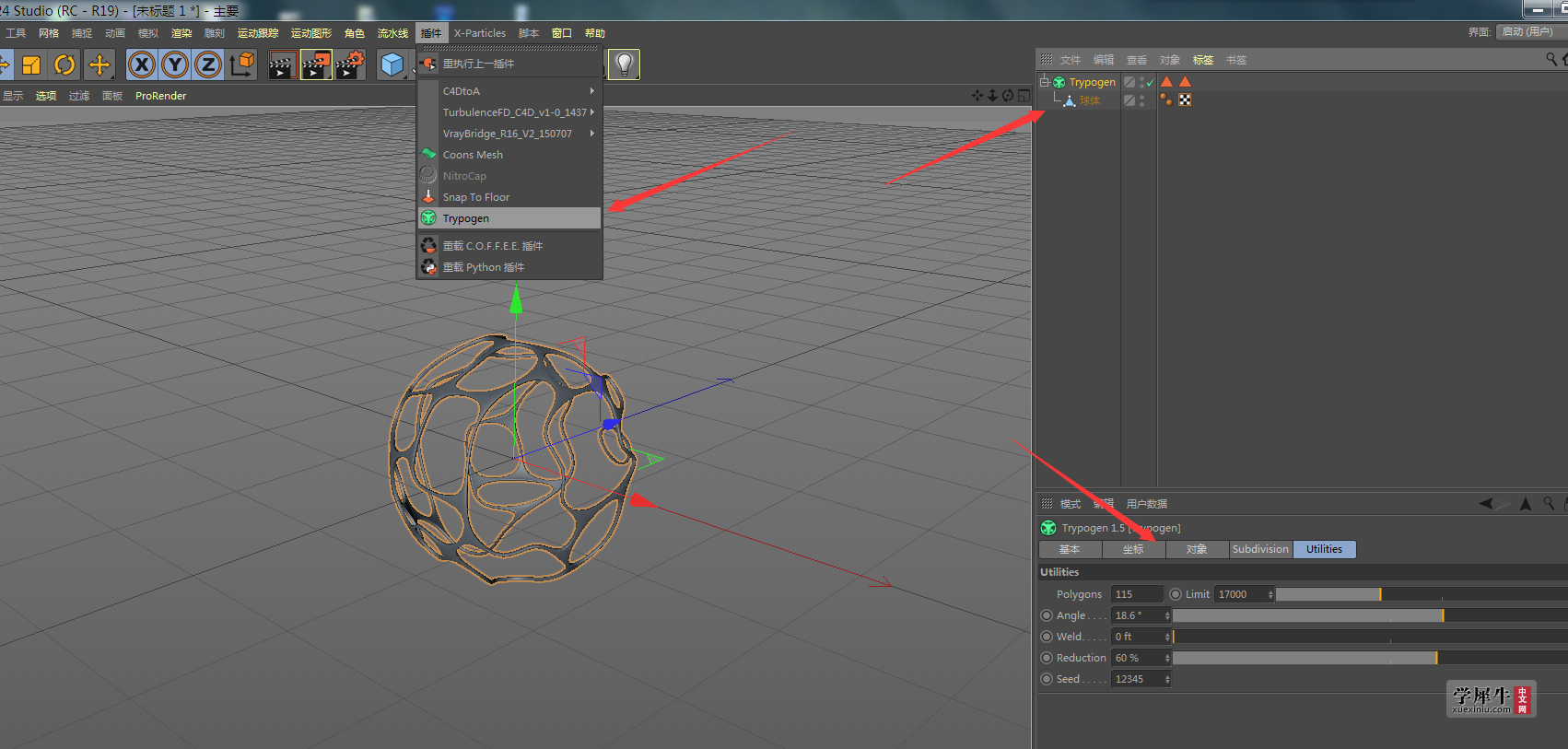1568x749 pixels.
Task: Toggle Trypogen layer box
Action: (x=1129, y=82)
